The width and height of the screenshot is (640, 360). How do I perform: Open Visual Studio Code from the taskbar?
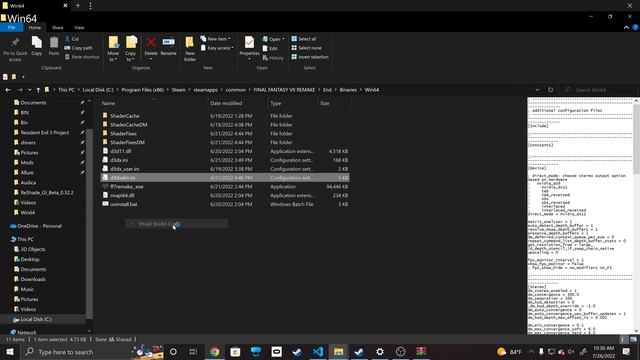[318, 351]
